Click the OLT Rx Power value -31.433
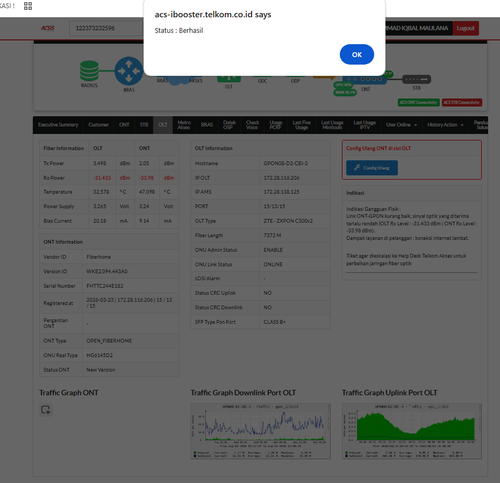The image size is (500, 483). (102, 178)
